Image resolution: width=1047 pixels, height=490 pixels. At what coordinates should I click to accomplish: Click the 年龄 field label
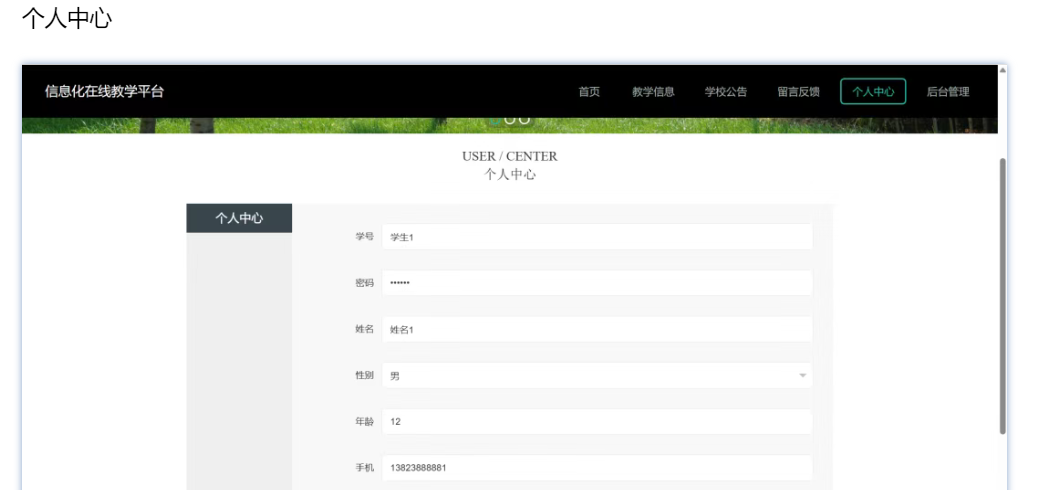pos(364,422)
